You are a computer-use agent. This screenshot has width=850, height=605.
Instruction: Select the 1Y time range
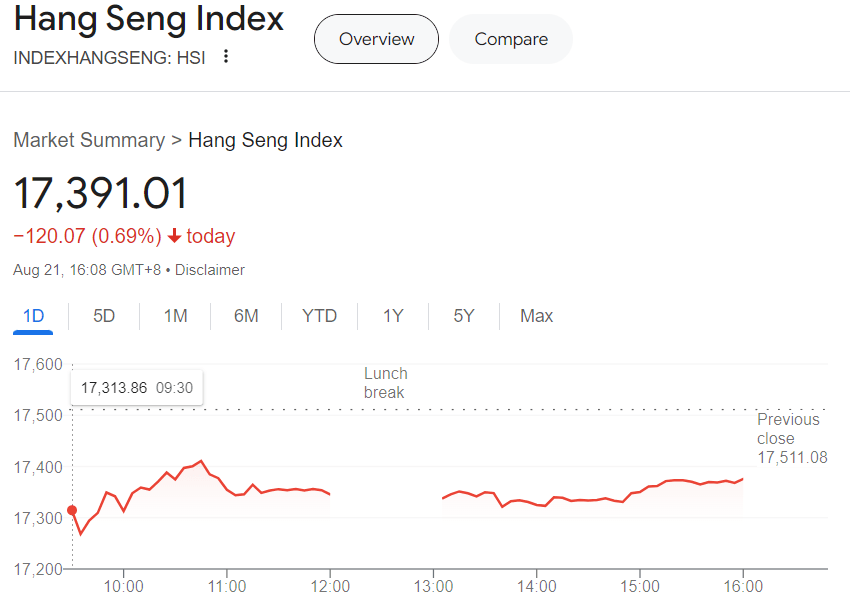tap(393, 315)
